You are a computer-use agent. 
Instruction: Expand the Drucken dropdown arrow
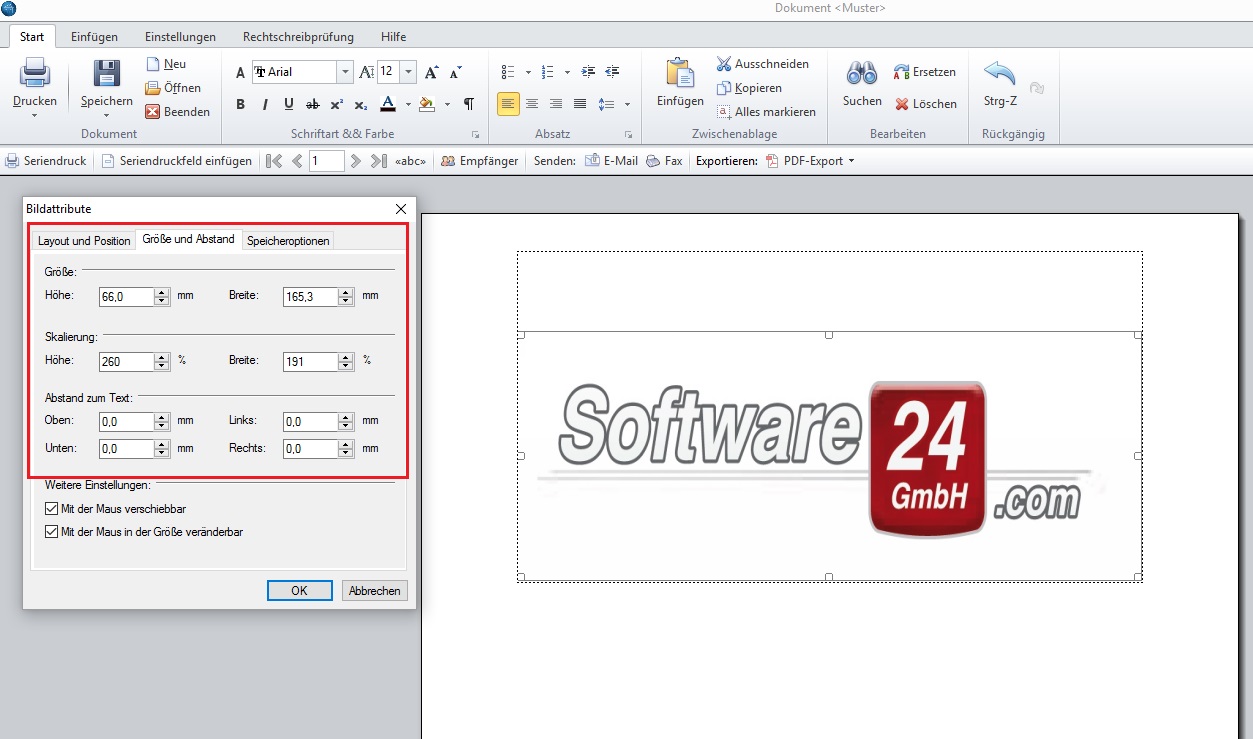tap(35, 115)
